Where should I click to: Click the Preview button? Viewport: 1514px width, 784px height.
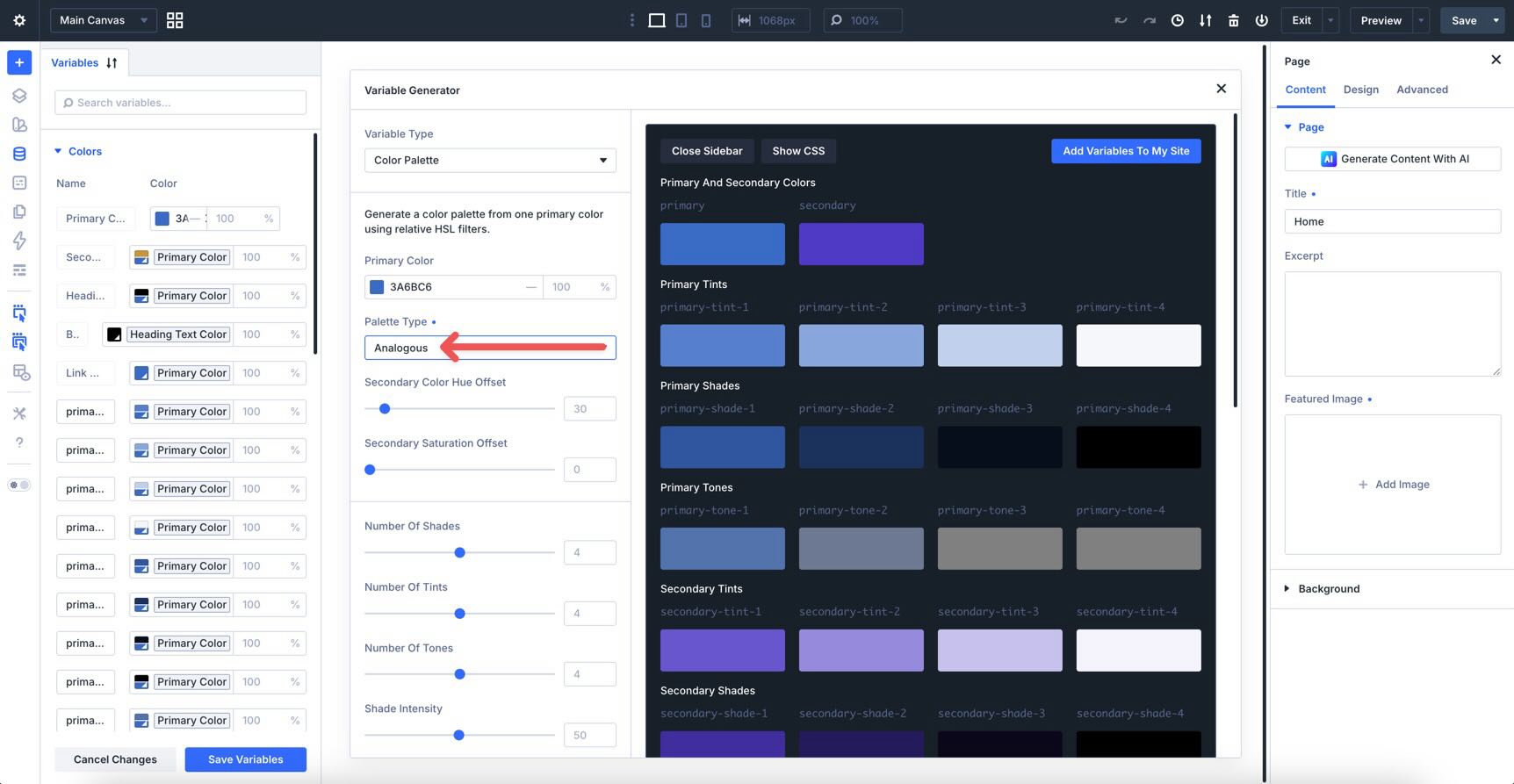click(1381, 20)
